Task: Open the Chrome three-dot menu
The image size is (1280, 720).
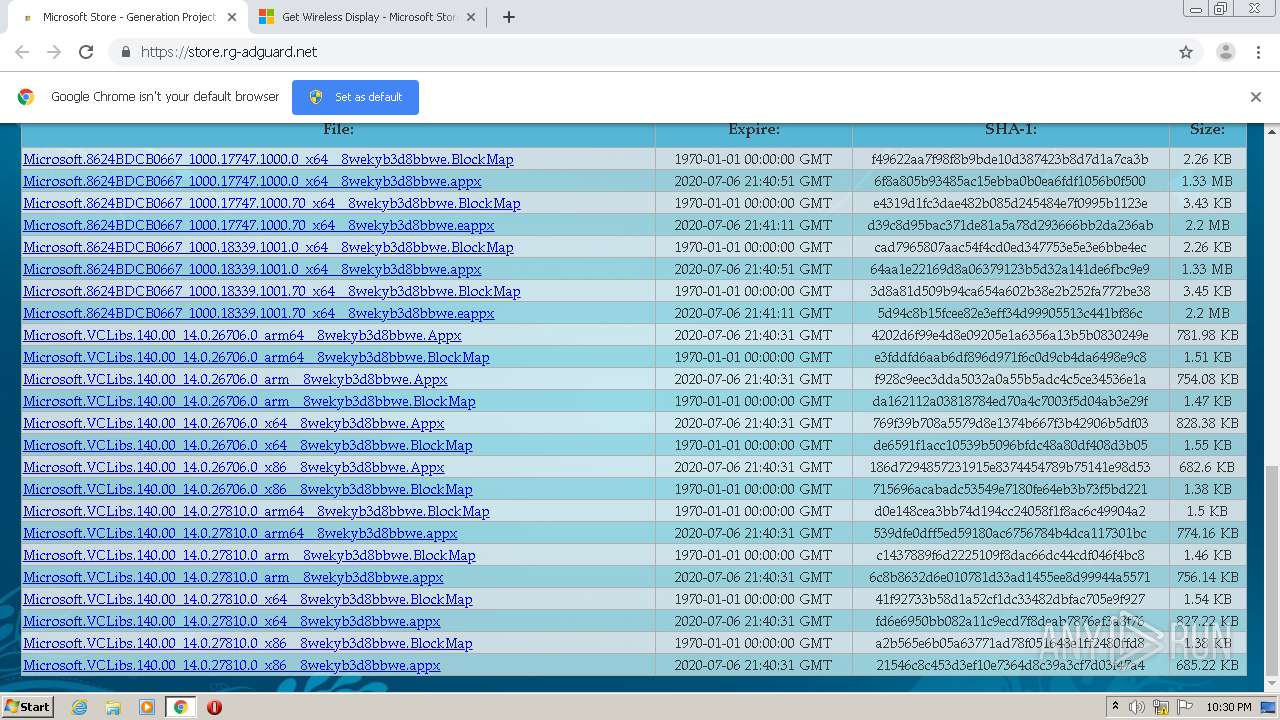Action: pyautogui.click(x=1259, y=52)
